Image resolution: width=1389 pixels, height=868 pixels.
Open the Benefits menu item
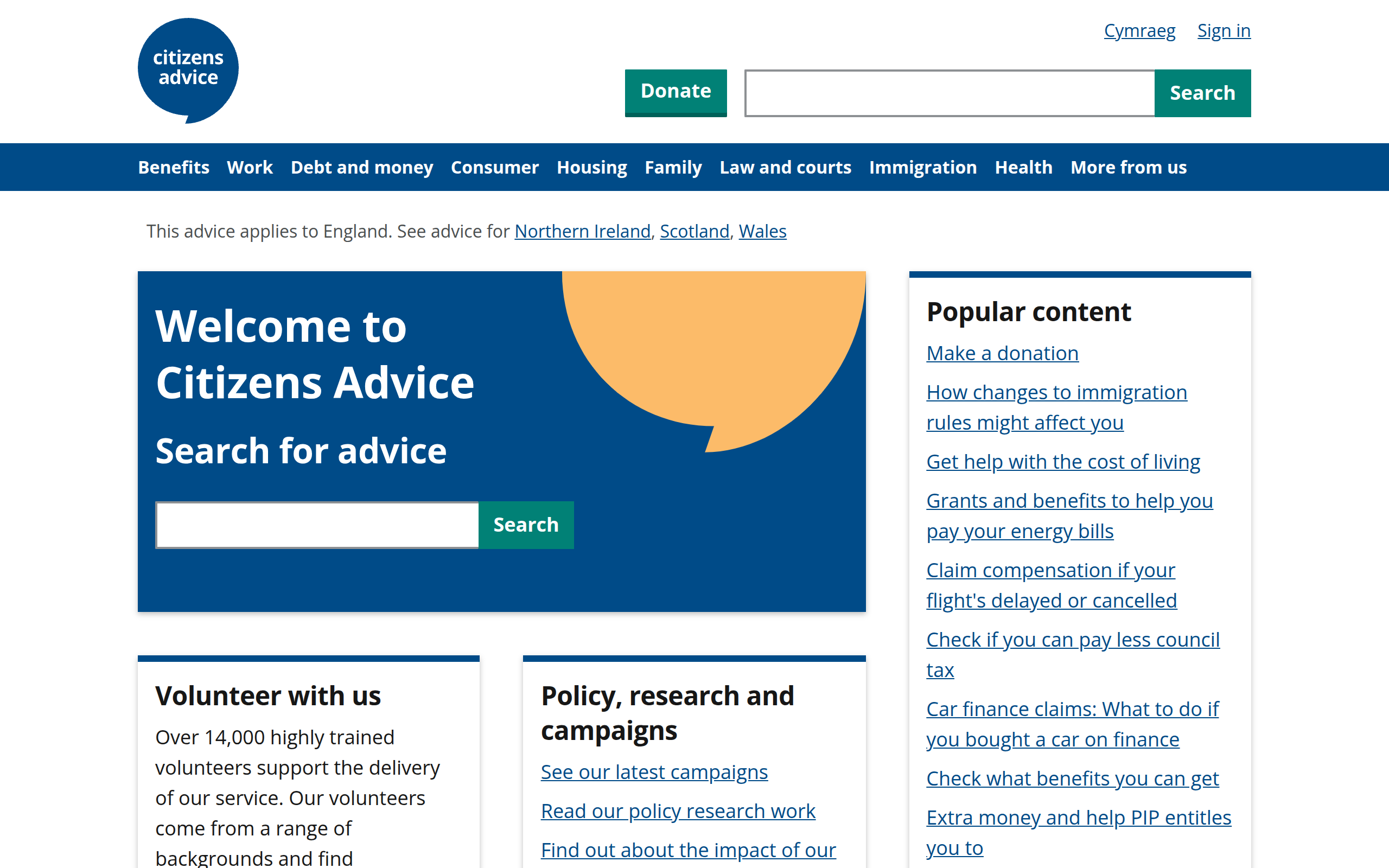173,167
